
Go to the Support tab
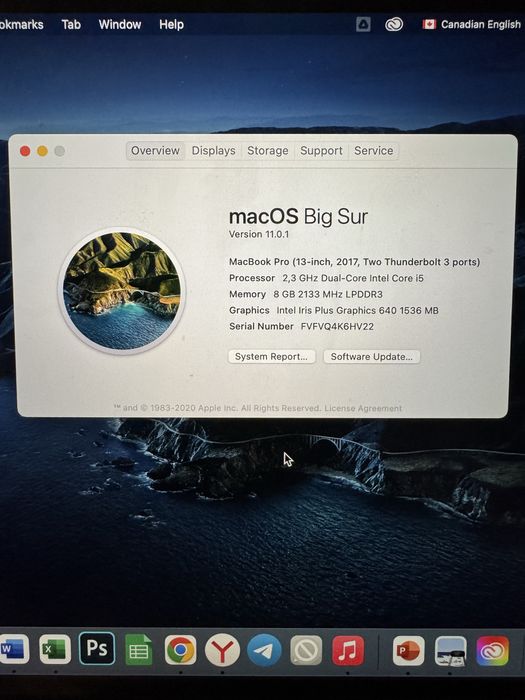click(321, 151)
